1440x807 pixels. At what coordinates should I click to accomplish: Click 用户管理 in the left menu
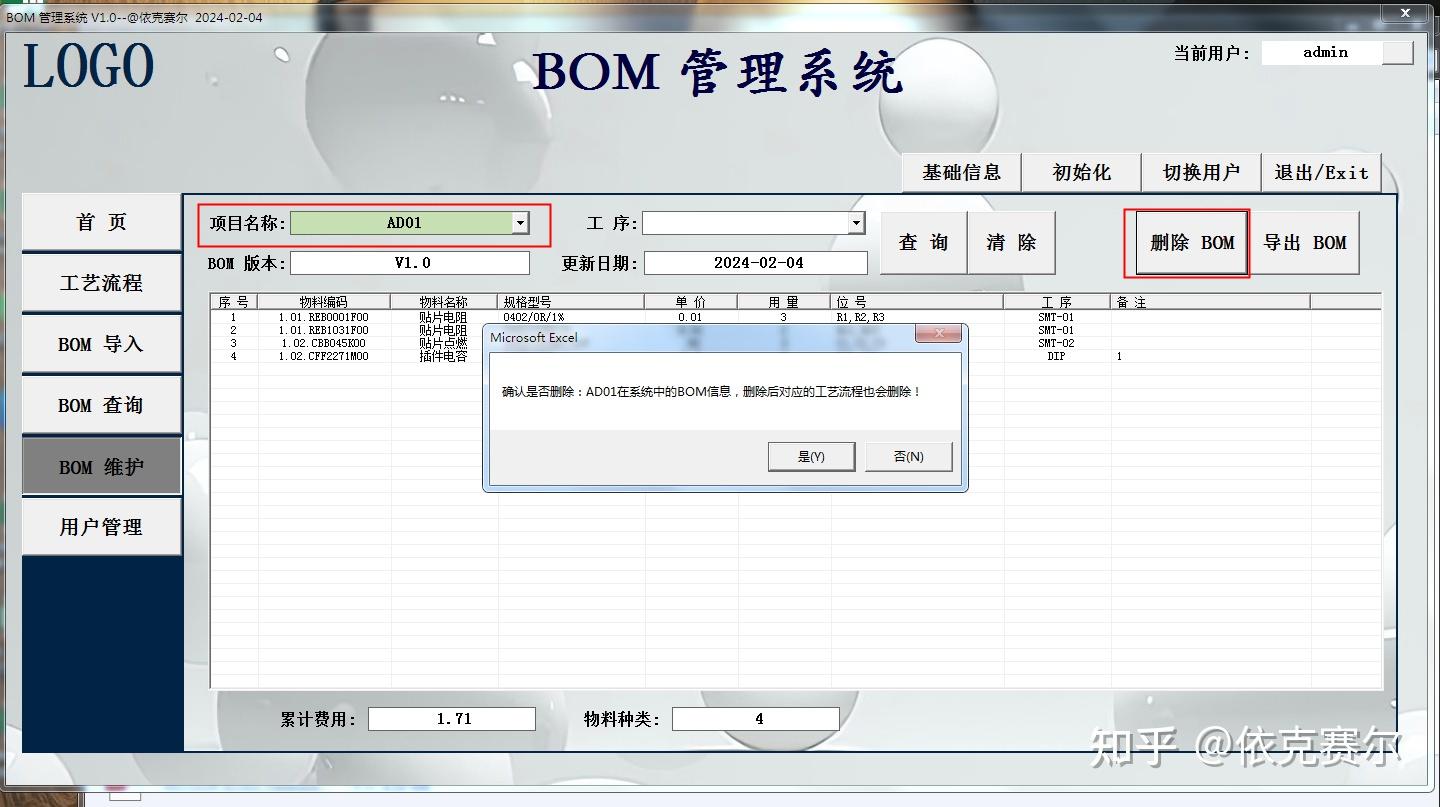pyautogui.click(x=100, y=527)
